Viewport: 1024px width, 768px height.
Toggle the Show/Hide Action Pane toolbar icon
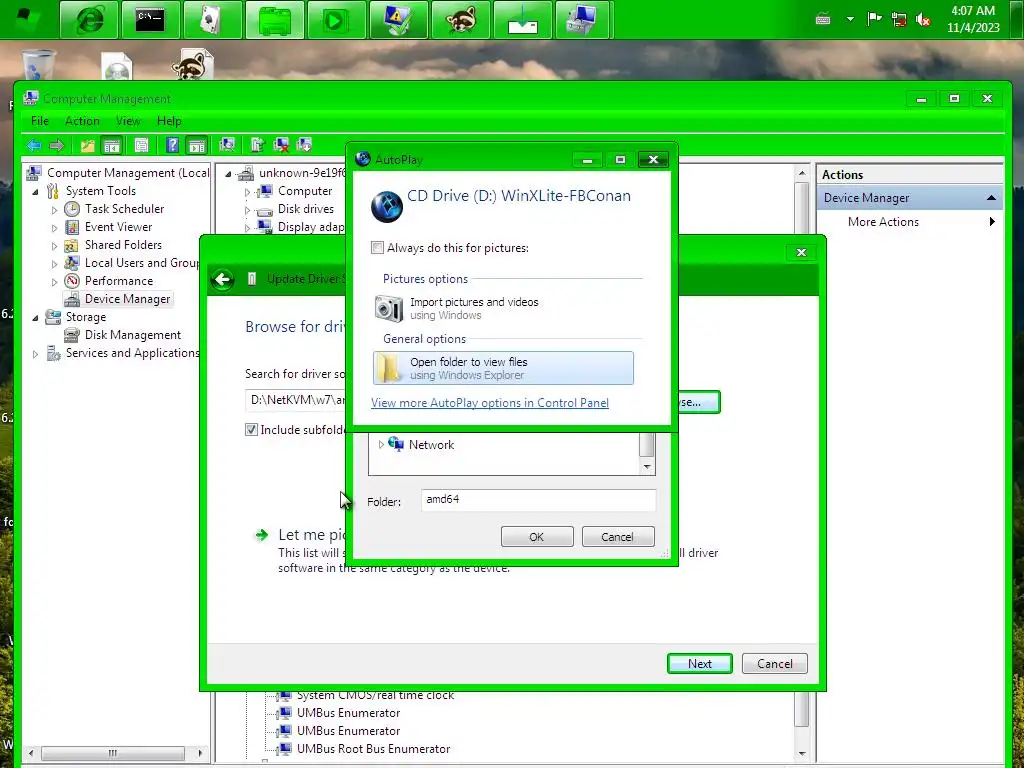click(197, 145)
